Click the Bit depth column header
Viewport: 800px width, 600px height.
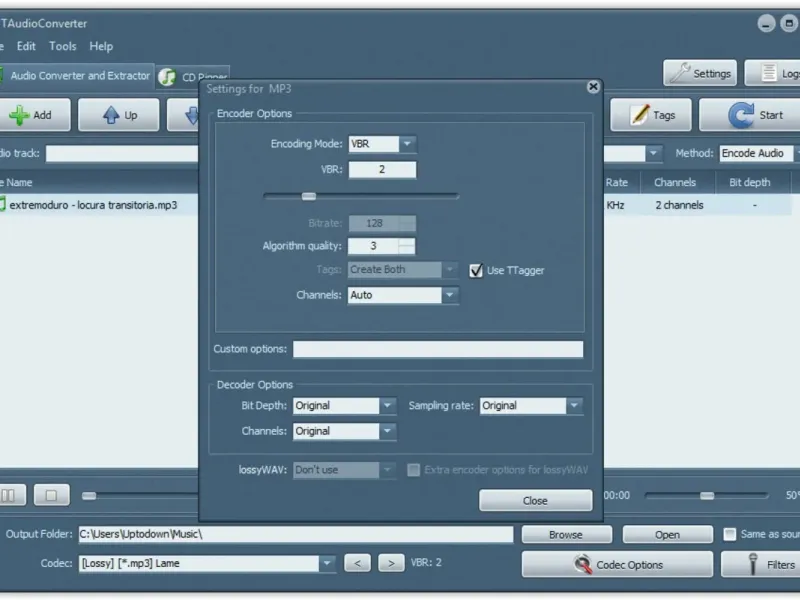(749, 183)
